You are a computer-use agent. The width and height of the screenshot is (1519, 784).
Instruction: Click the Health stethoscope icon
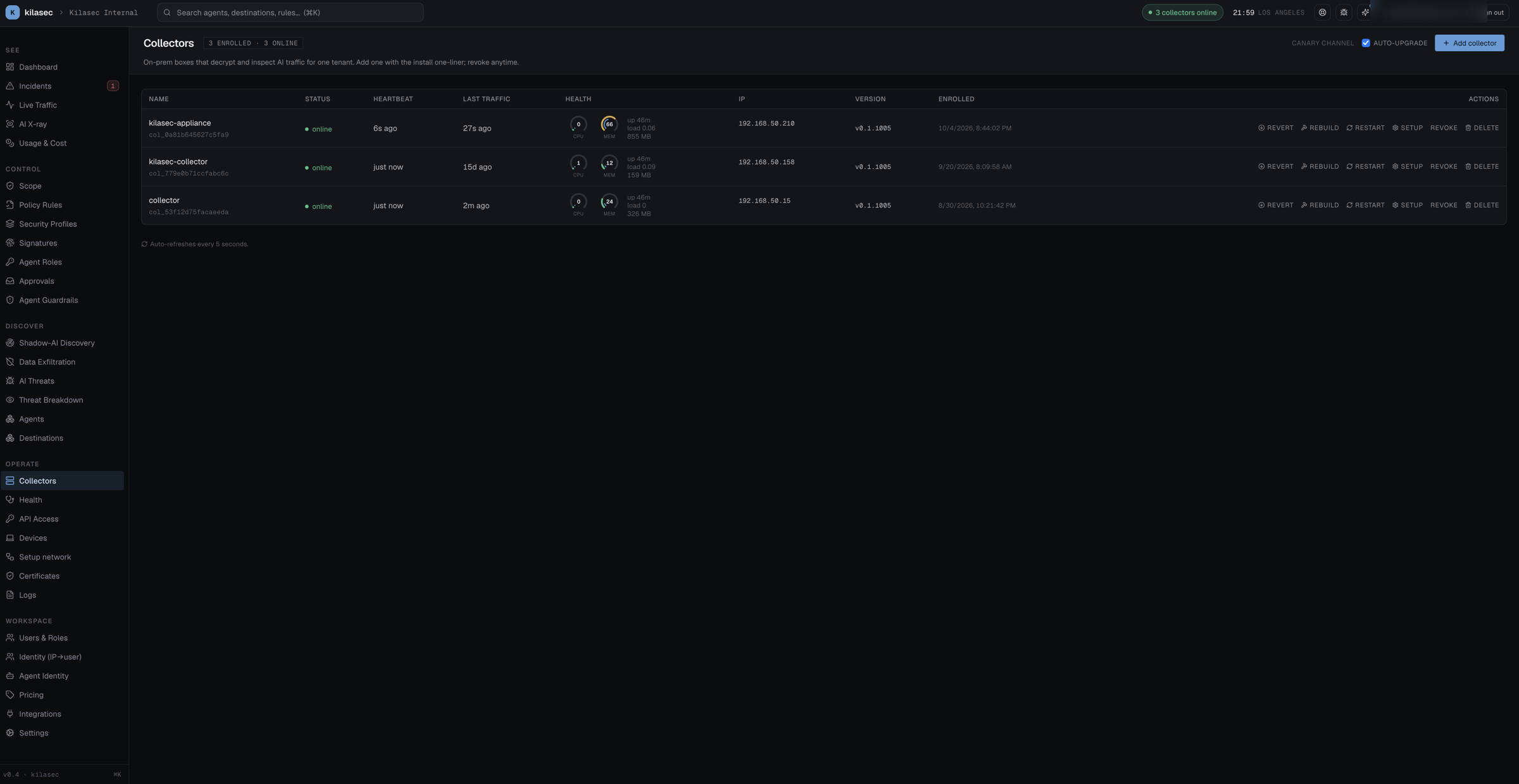9,500
